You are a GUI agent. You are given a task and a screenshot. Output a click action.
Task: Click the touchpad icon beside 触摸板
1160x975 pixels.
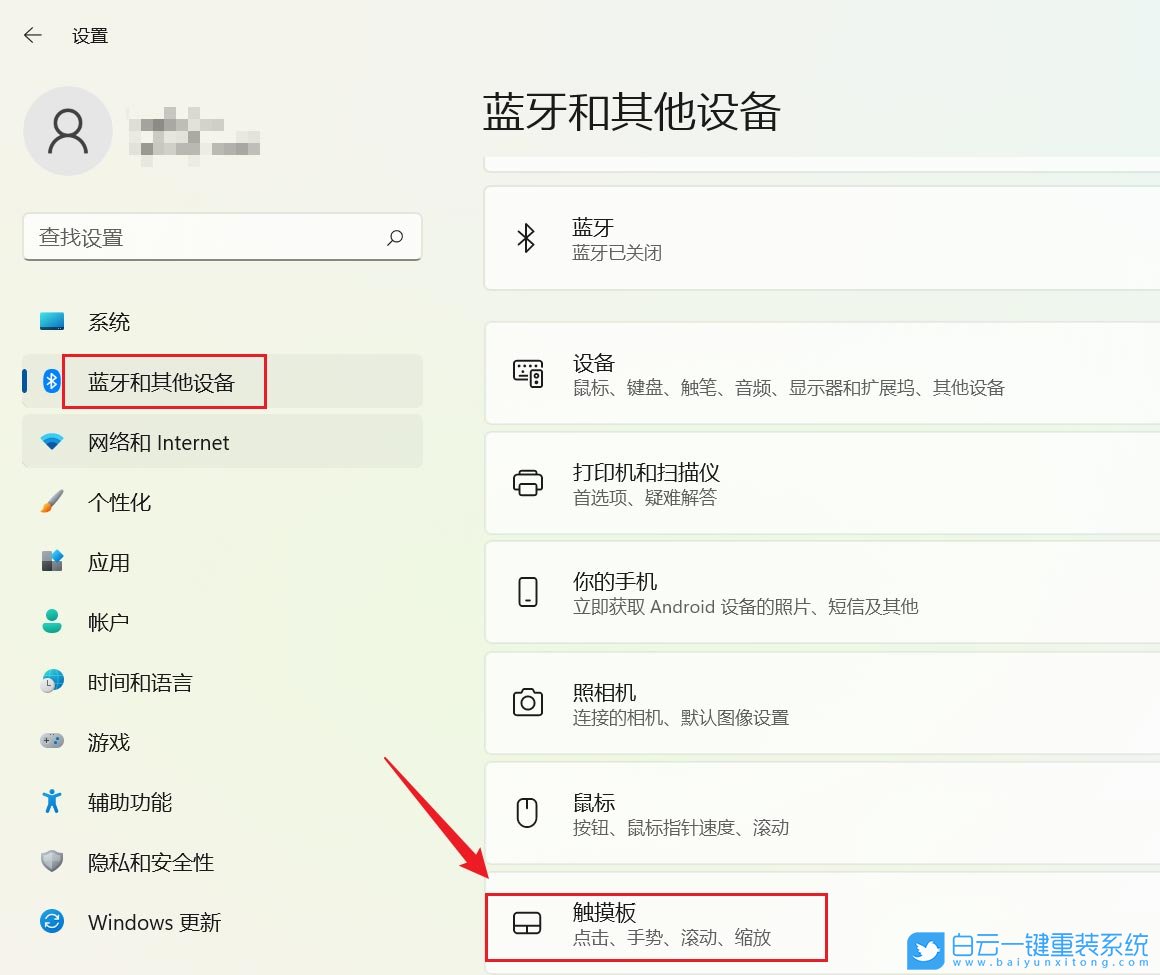(528, 922)
